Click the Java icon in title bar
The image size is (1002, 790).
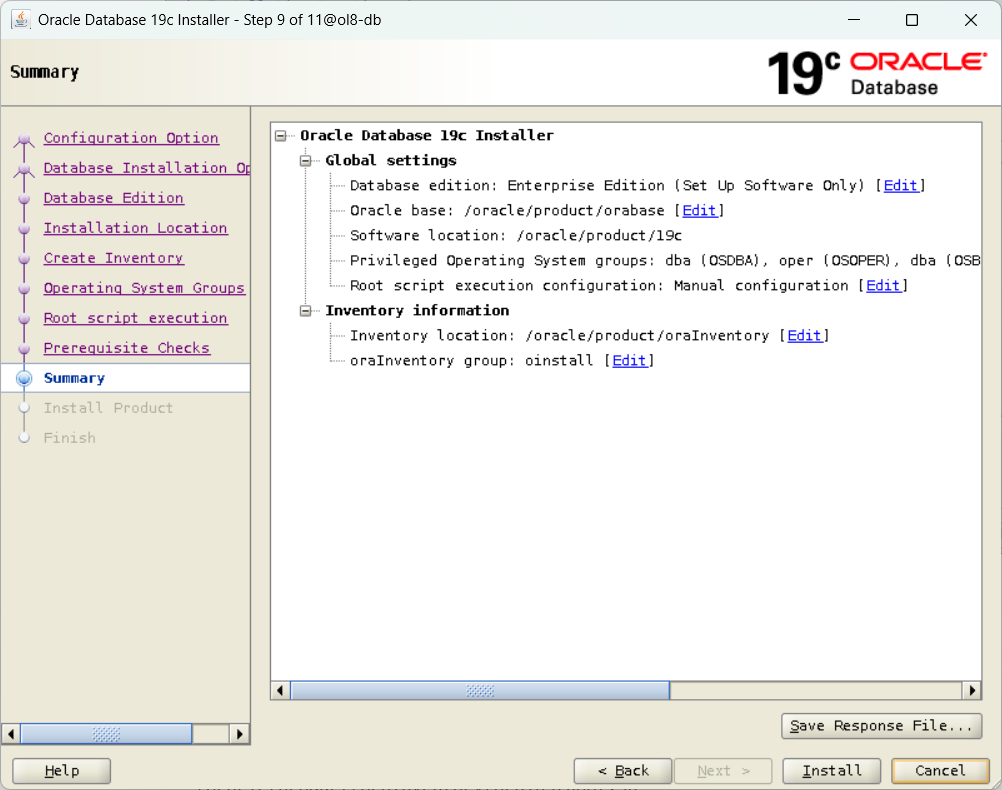(x=20, y=20)
